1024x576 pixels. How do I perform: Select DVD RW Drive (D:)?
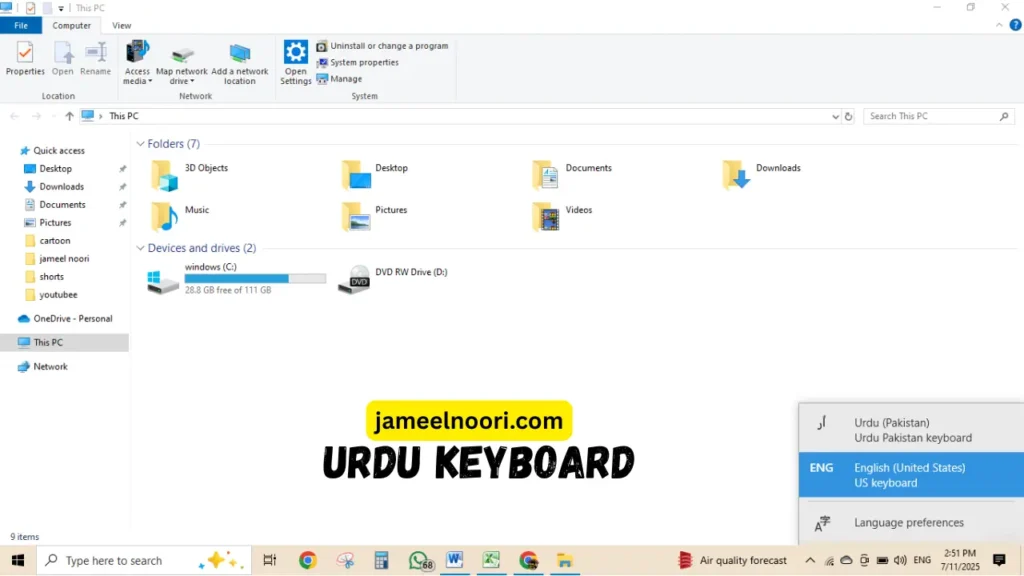[x=392, y=279]
